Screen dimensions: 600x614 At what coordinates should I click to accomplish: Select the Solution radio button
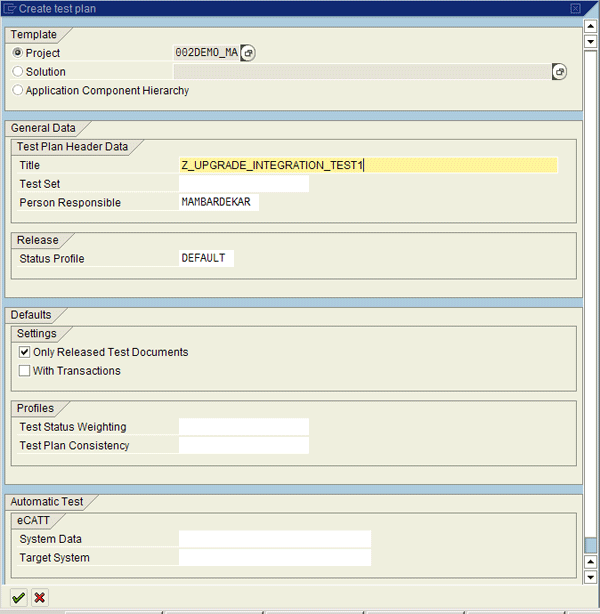coord(18,72)
